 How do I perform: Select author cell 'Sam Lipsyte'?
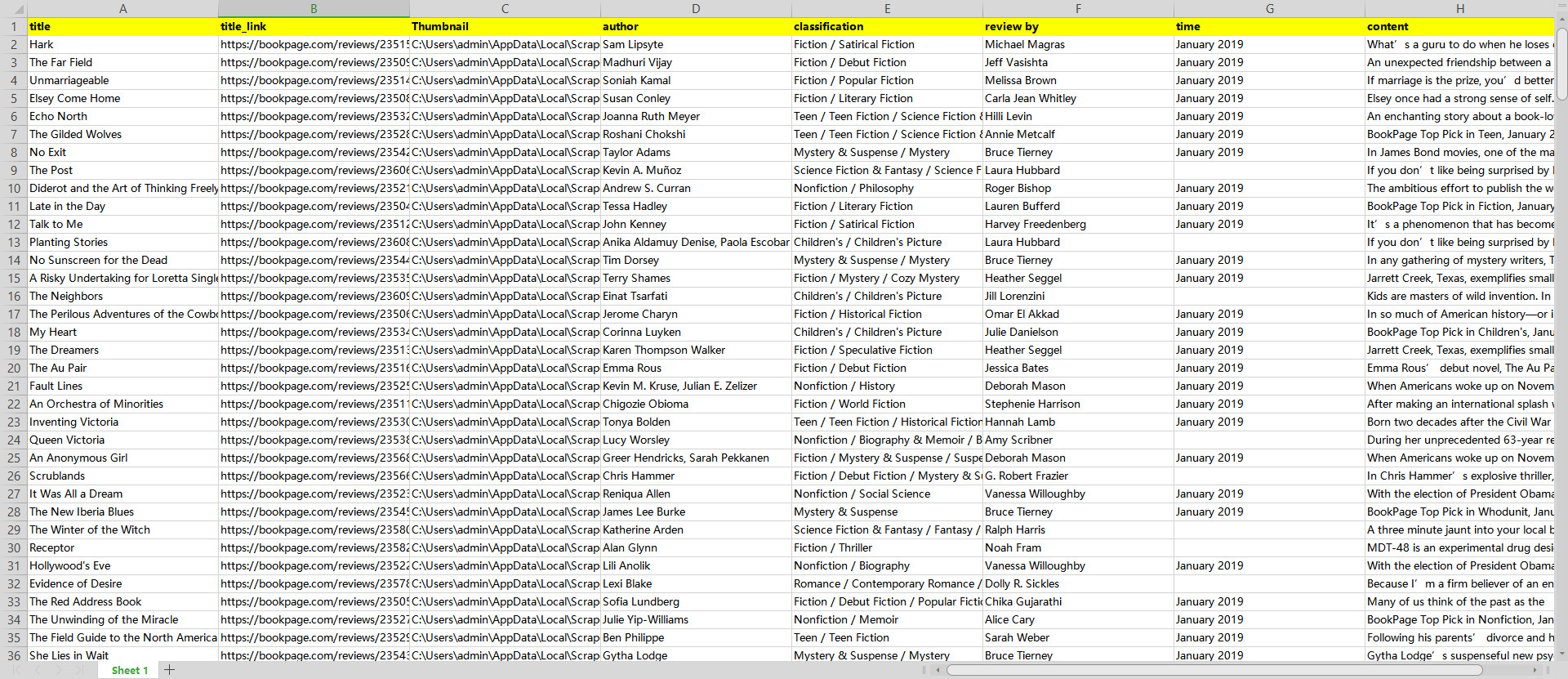coord(697,44)
